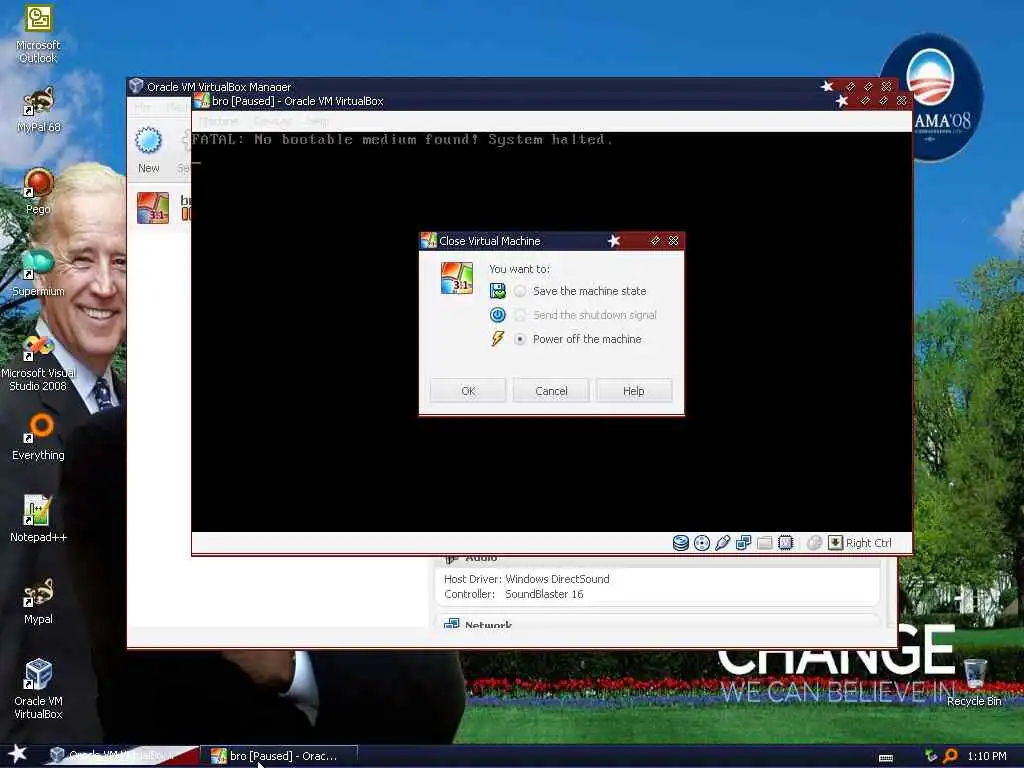Switch to Oracle VM VirtualBox Manager taskbar button
This screenshot has width=1024, height=768.
(x=121, y=756)
